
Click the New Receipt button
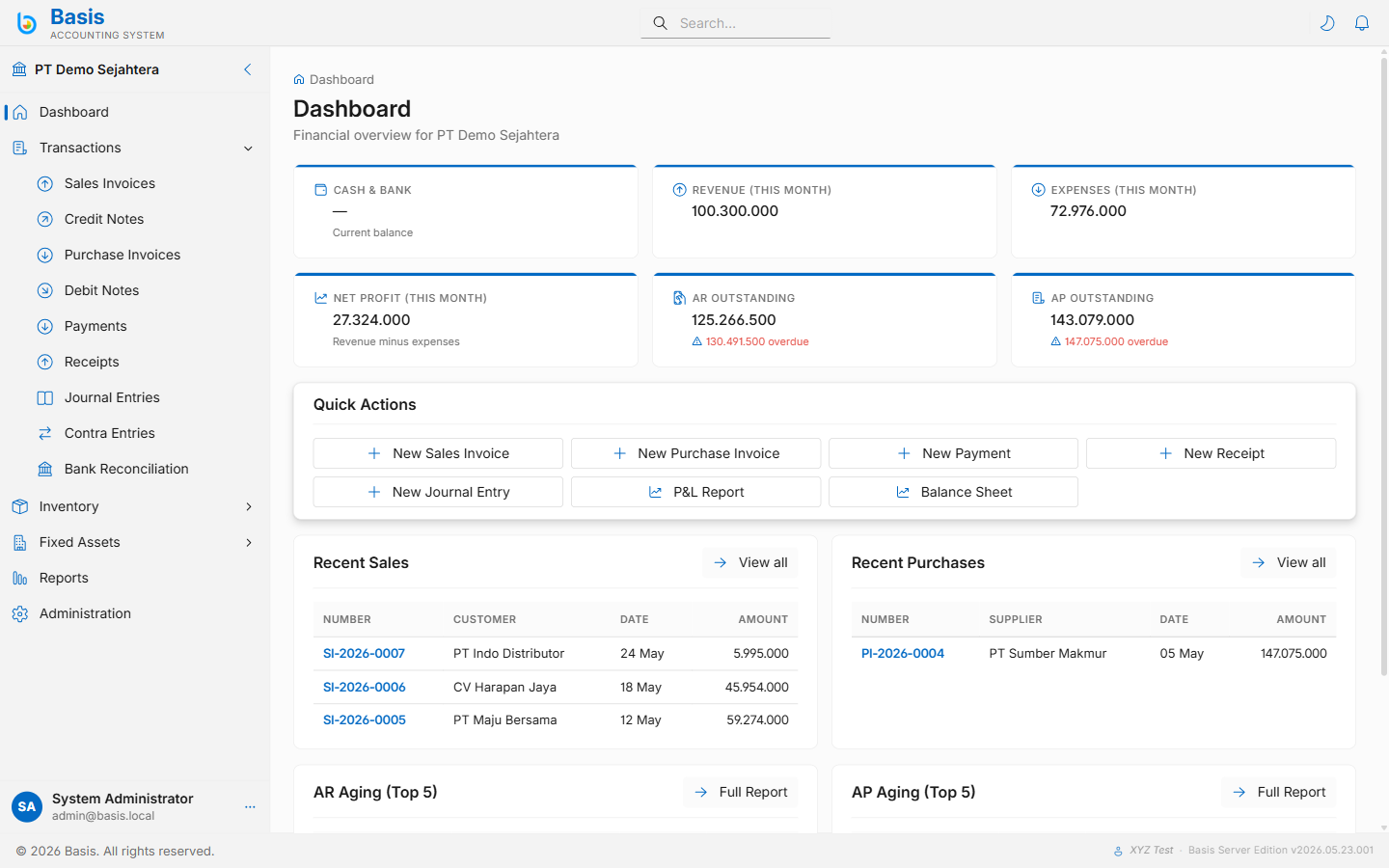pos(1211,453)
